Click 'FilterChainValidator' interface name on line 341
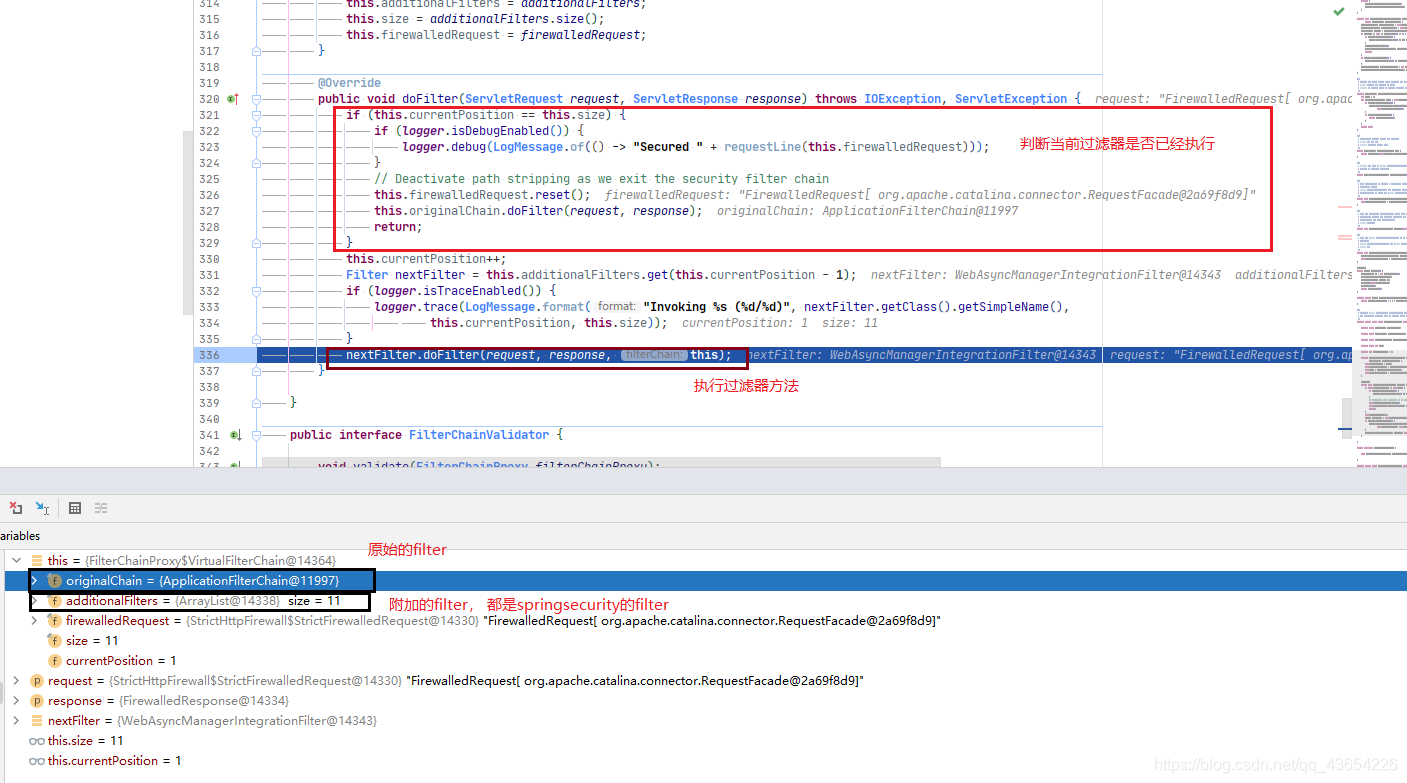1407x783 pixels. [479, 435]
